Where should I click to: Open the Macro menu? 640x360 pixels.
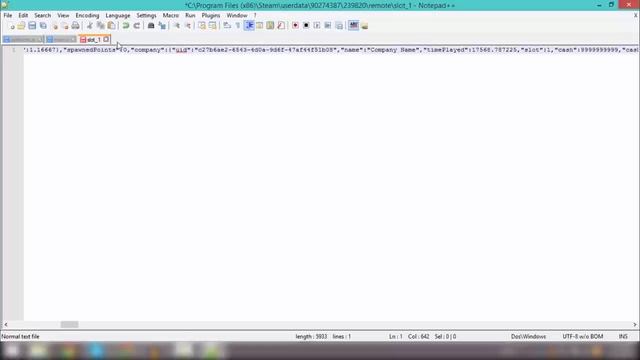point(171,16)
